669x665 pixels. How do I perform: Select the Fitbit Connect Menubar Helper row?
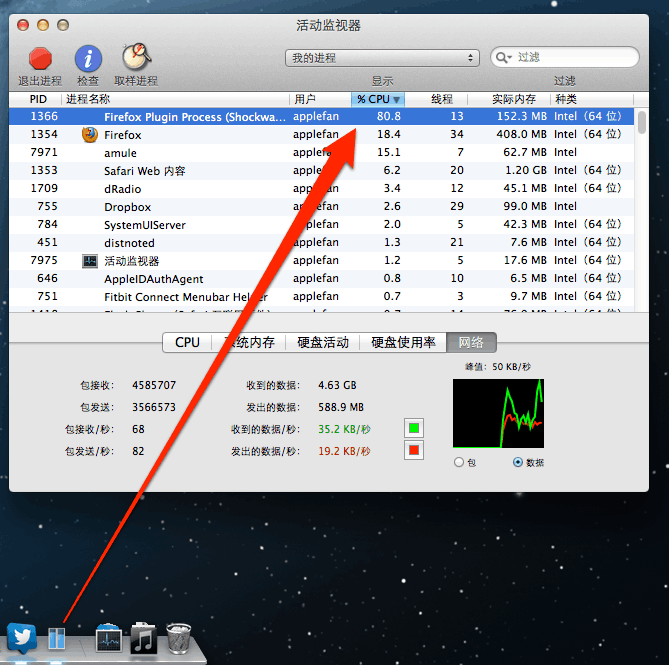tap(322, 296)
